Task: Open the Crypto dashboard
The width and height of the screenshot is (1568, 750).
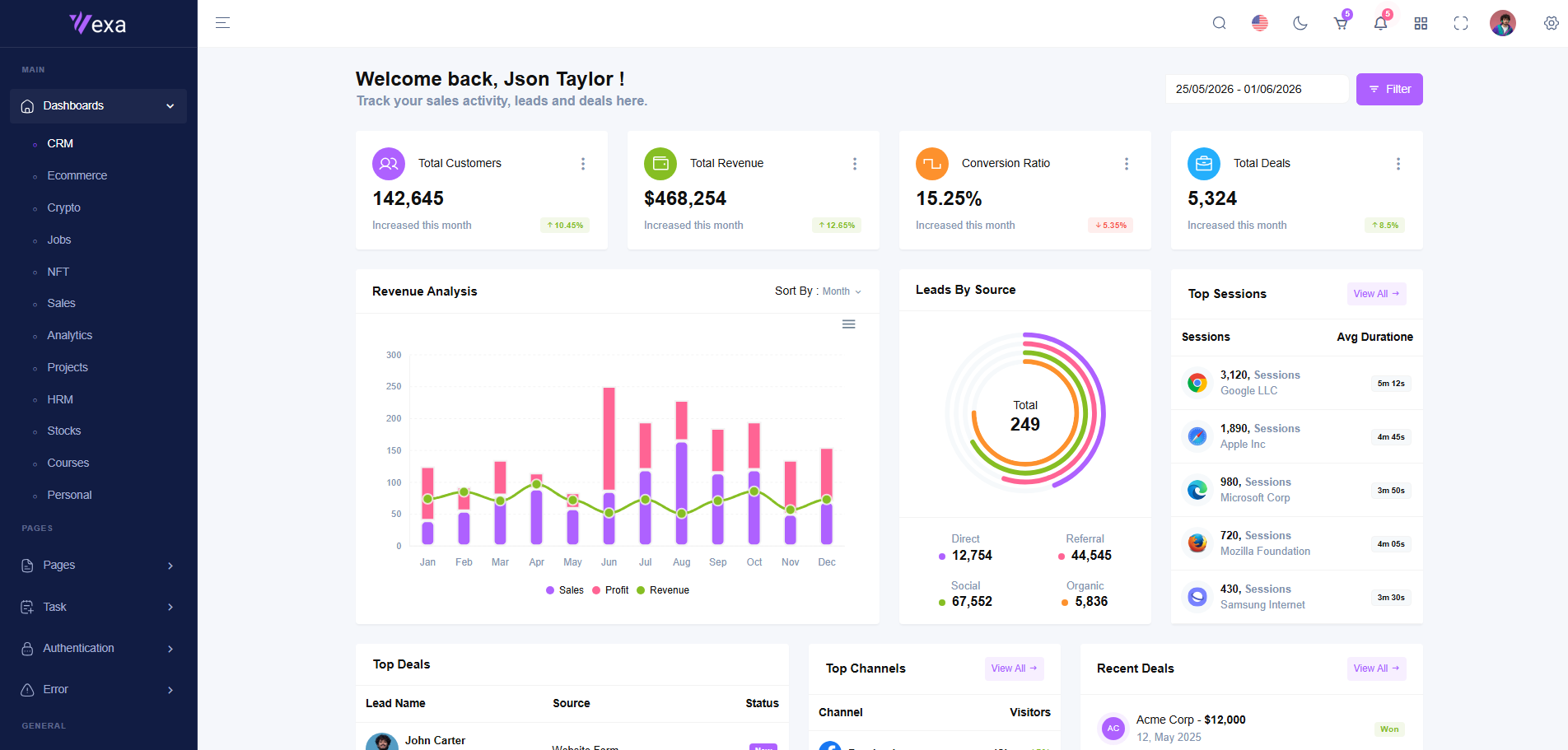Action: pyautogui.click(x=64, y=207)
